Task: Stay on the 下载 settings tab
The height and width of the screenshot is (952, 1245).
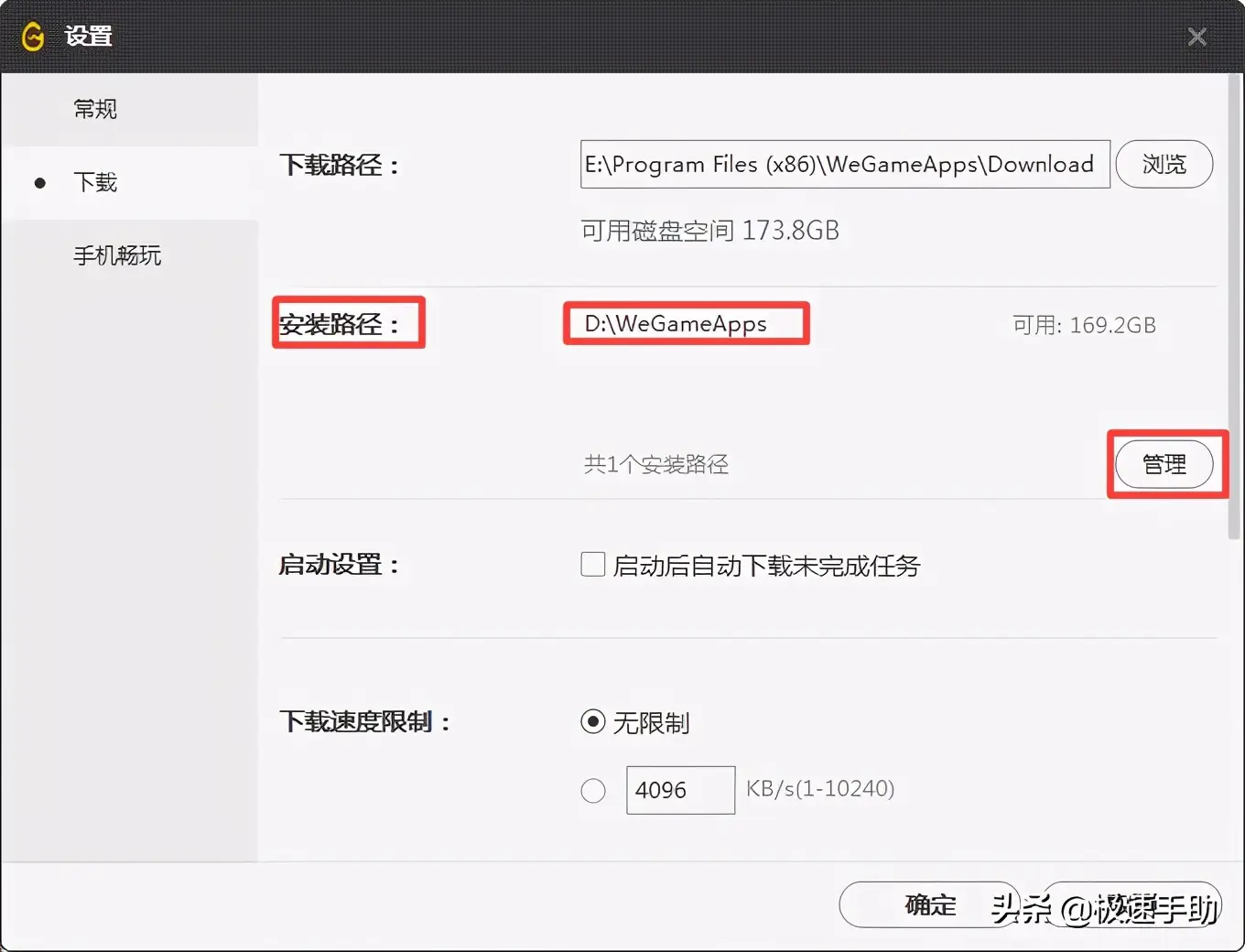Action: click(95, 182)
